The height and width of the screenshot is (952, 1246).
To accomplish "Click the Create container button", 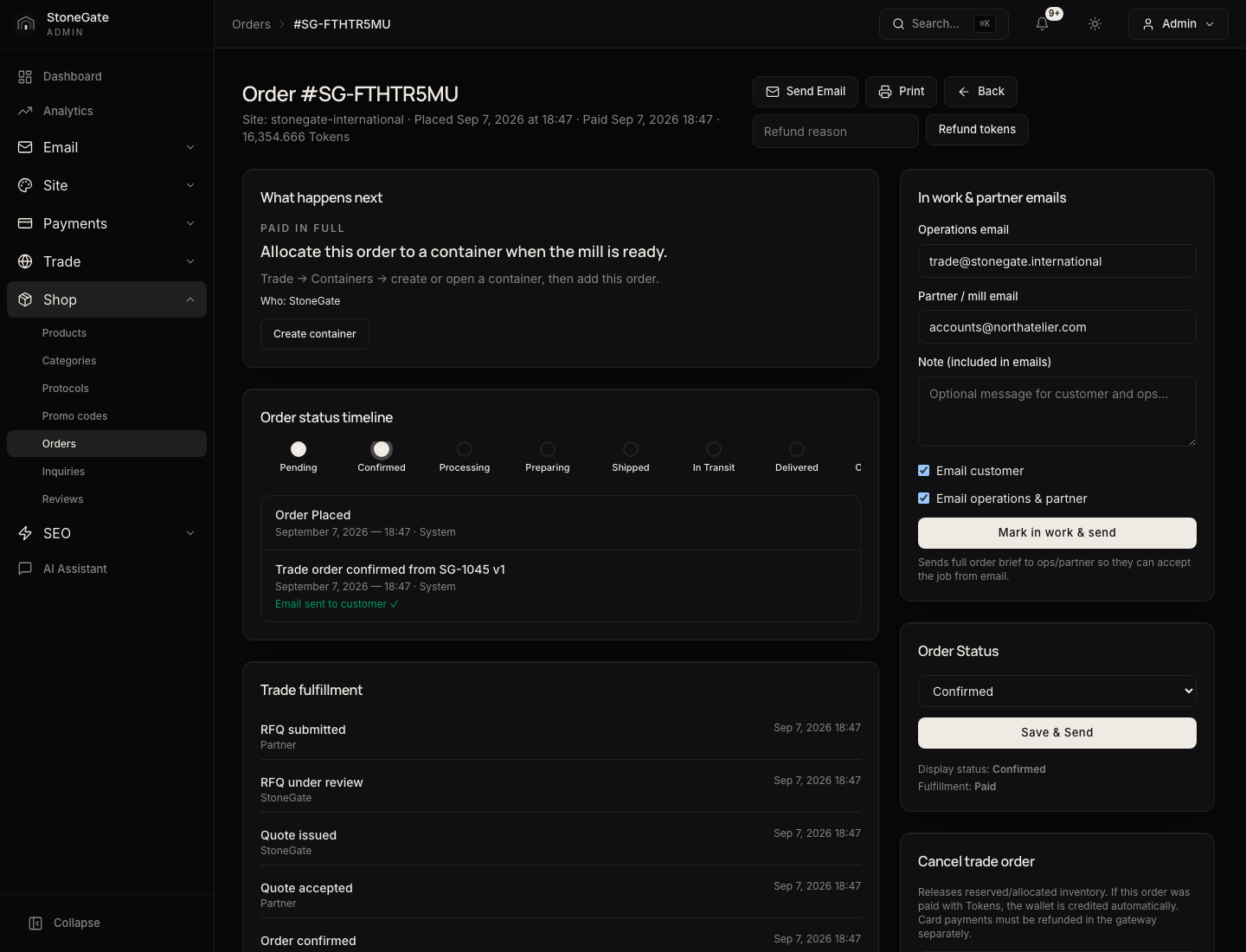I will click(x=315, y=334).
